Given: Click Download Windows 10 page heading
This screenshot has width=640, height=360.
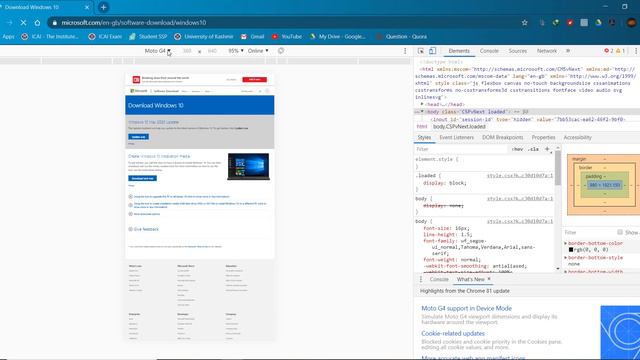Looking at the screenshot, I should (x=156, y=106).
